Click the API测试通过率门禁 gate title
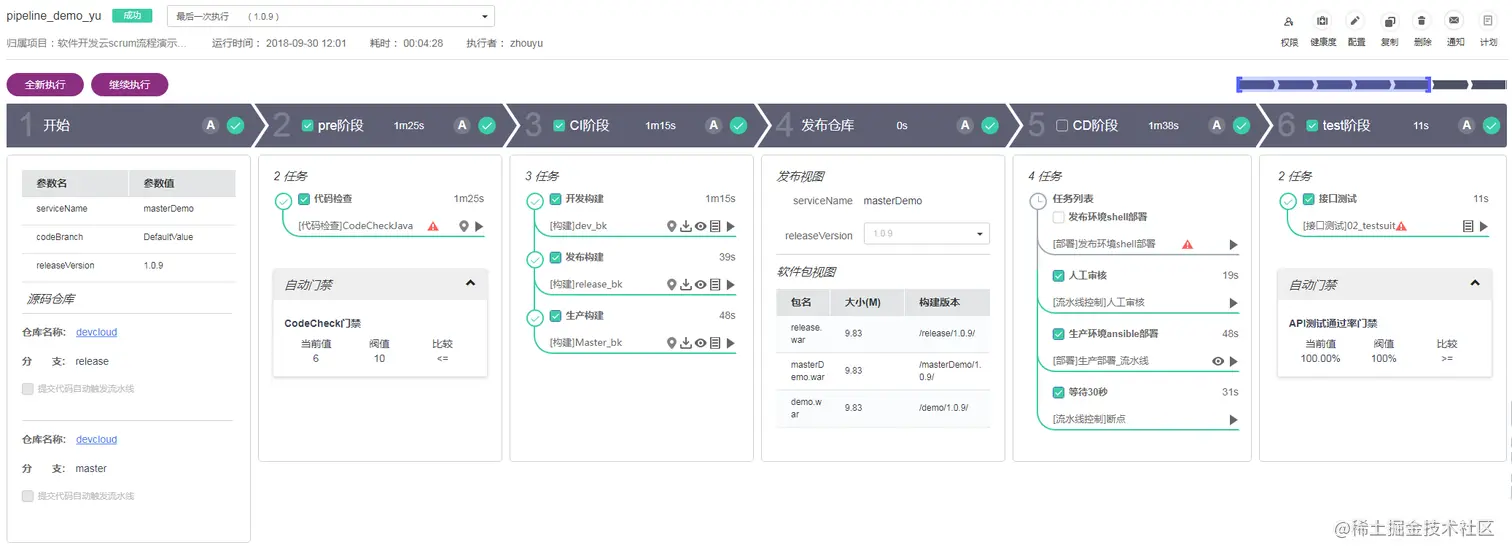This screenshot has height=556, width=1512. pos(1333,324)
